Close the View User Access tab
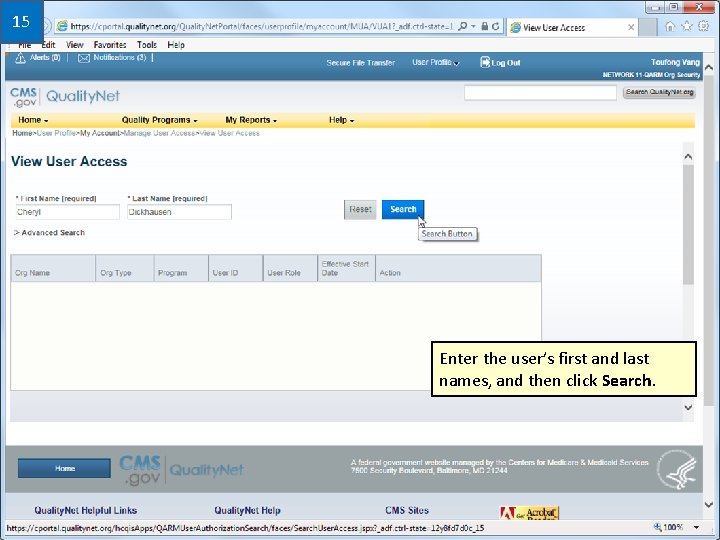Viewport: 720px width, 540px height. click(631, 28)
